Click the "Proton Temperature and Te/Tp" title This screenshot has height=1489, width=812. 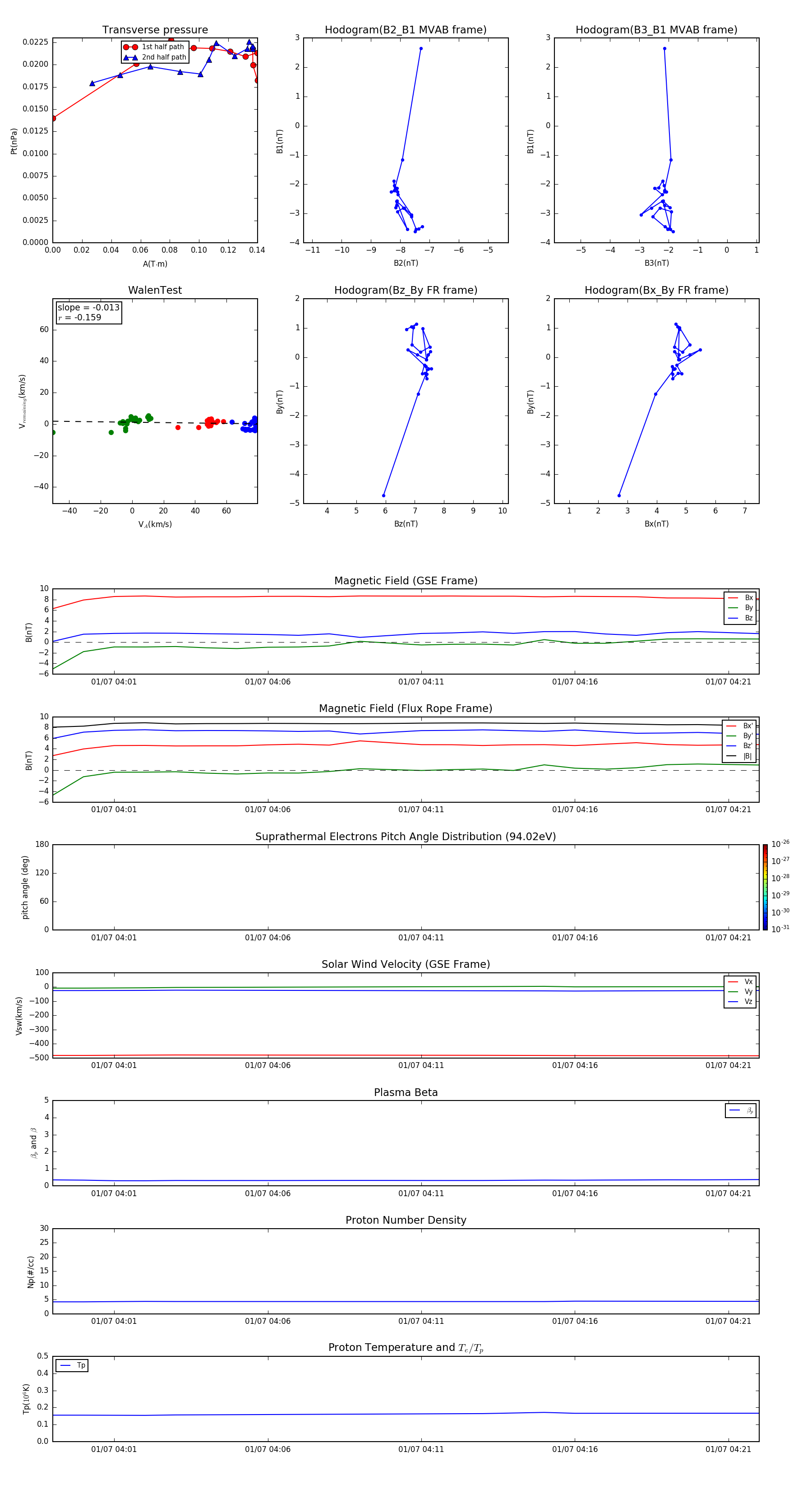point(406,1348)
